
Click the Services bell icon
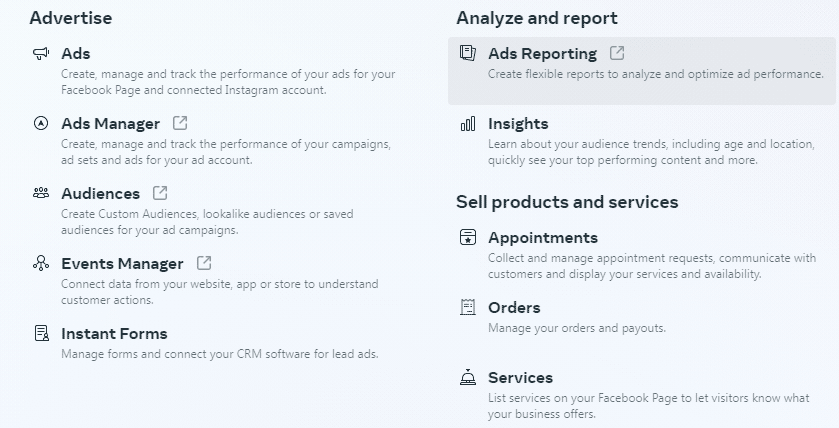click(468, 378)
